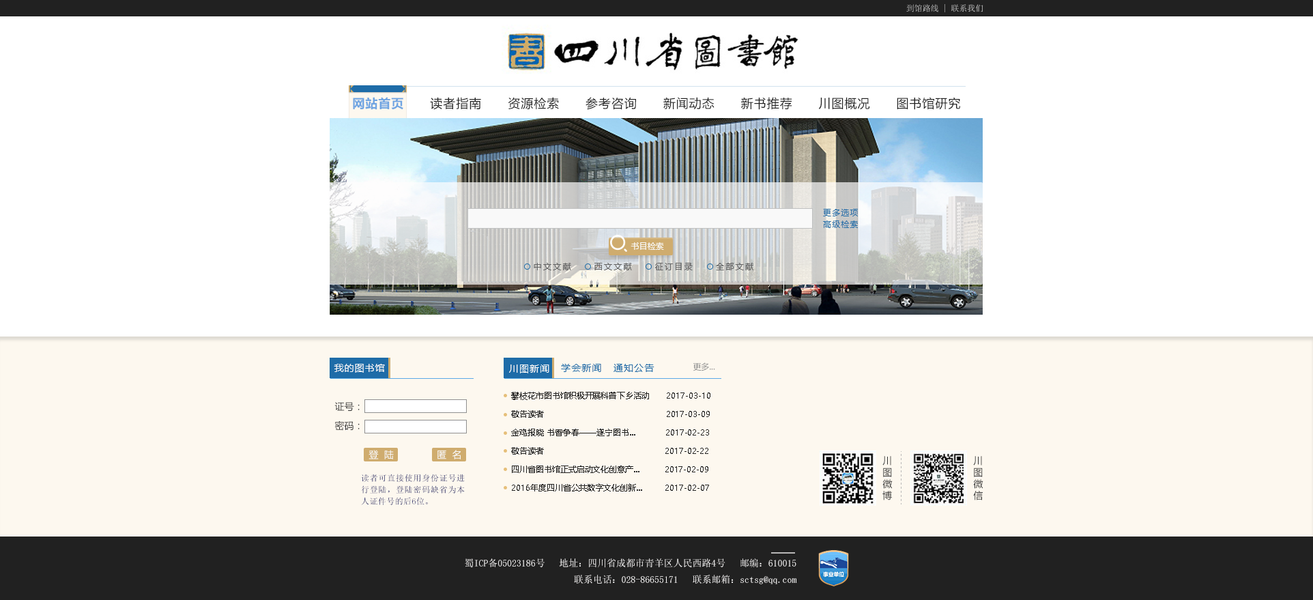
Task: Select the 全部文献 radio option
Action: (x=710, y=267)
